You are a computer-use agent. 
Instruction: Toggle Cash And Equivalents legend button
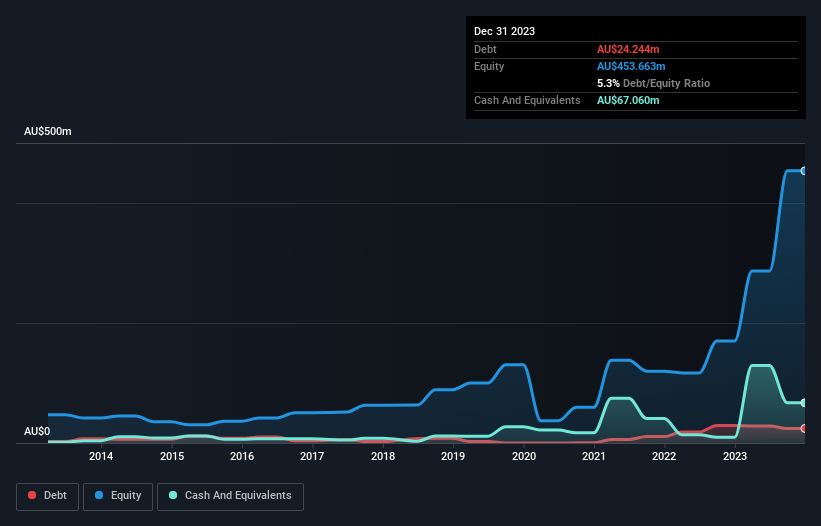tap(230, 496)
